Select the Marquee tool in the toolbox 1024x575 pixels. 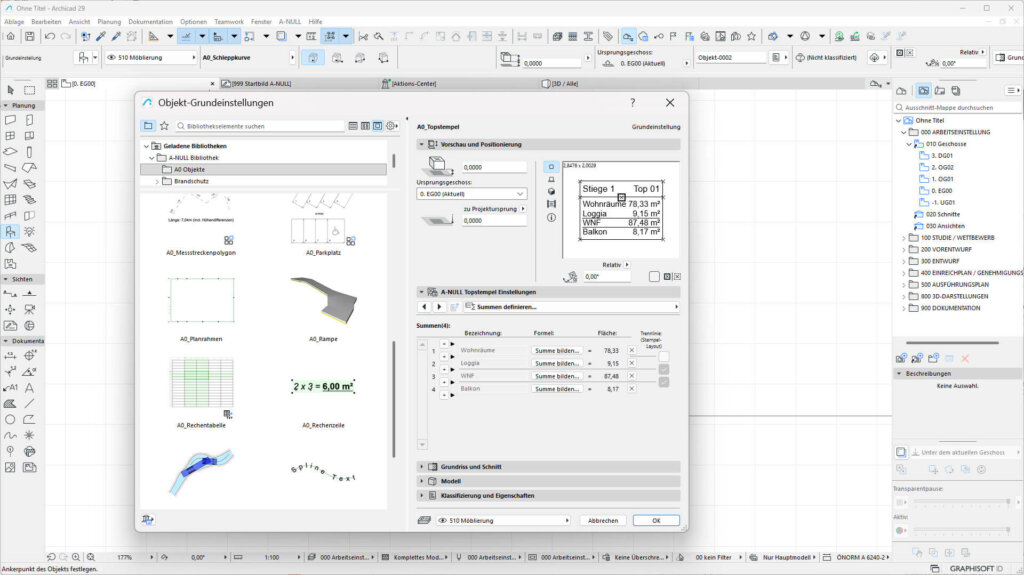click(x=29, y=90)
